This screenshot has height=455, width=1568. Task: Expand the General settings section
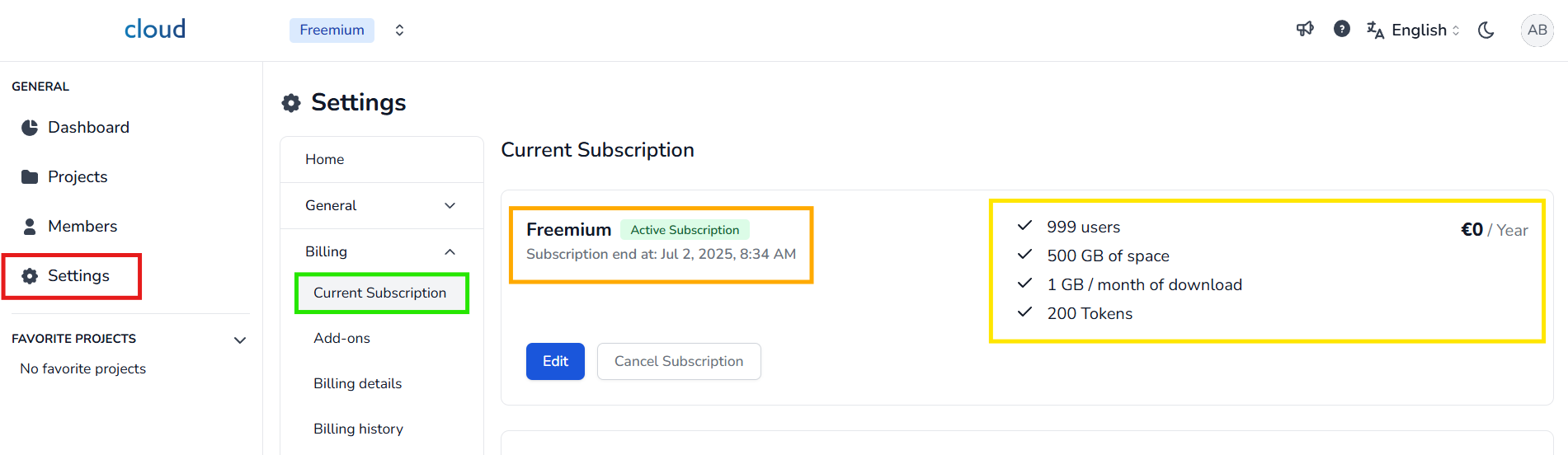[450, 205]
